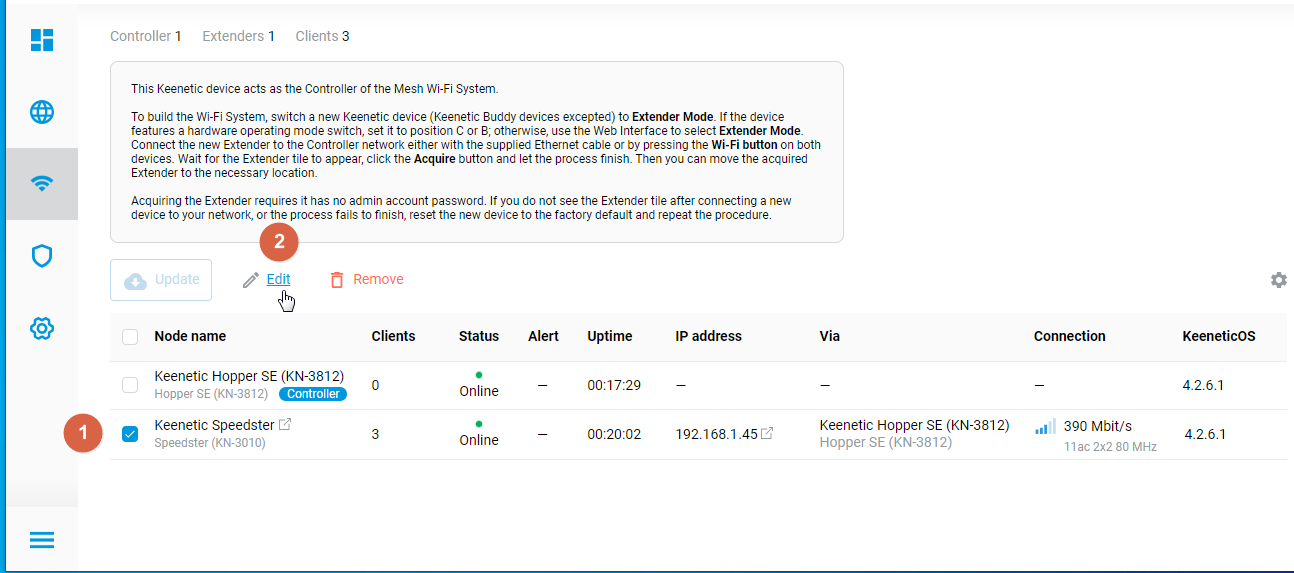Click the 390 Mbit/s connection speed
The image size is (1294, 573).
tap(1098, 426)
